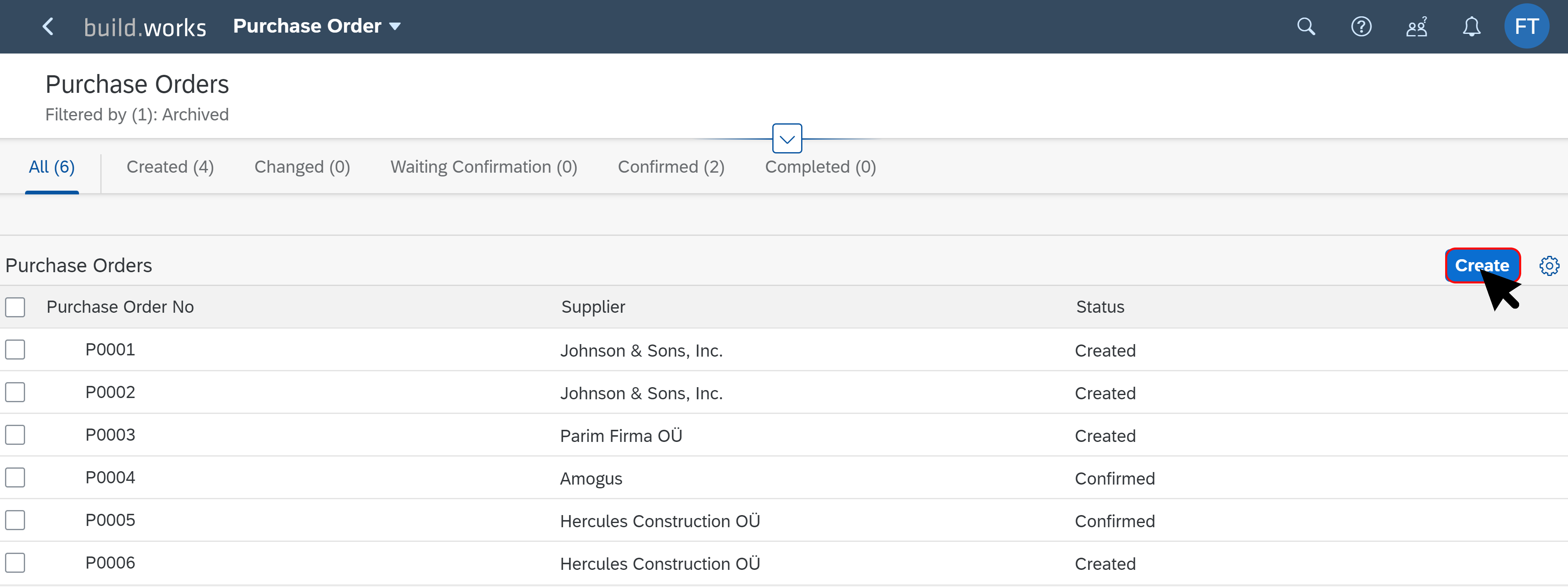
Task: Select the checkbox for P0002
Action: click(x=15, y=392)
